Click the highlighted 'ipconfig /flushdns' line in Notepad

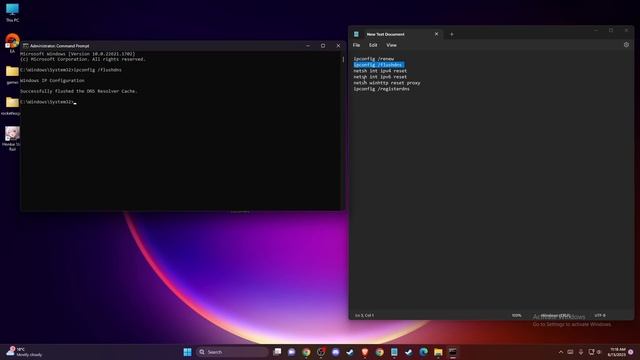(378, 65)
